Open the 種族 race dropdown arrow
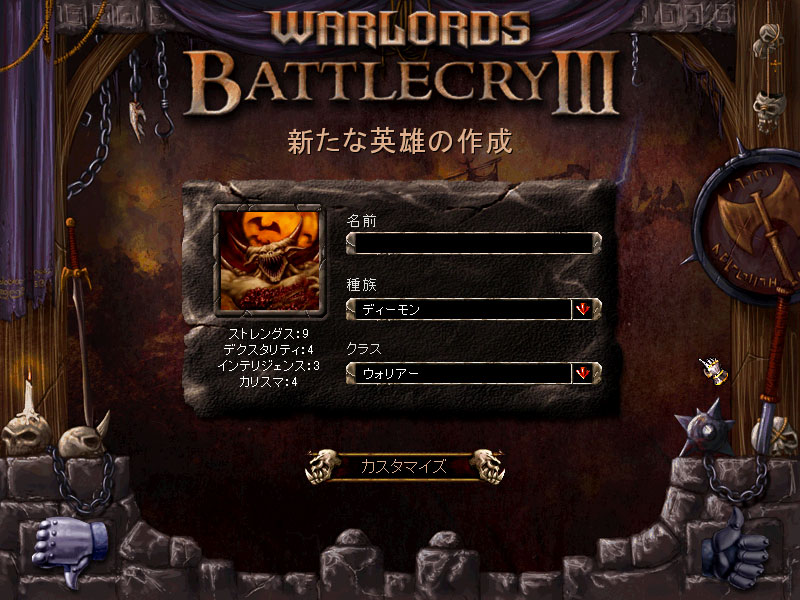The height and width of the screenshot is (600, 800). 583,309
